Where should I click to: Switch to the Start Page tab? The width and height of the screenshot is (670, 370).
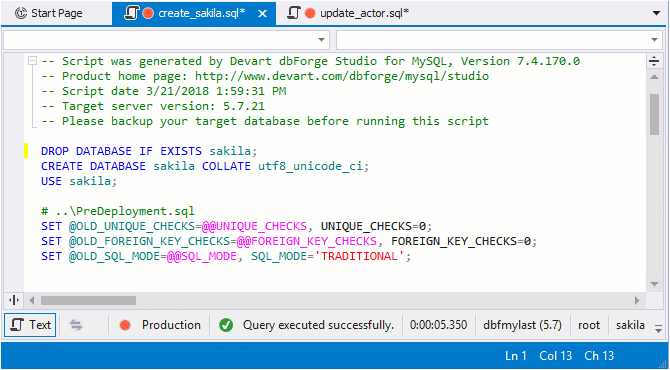(48, 13)
